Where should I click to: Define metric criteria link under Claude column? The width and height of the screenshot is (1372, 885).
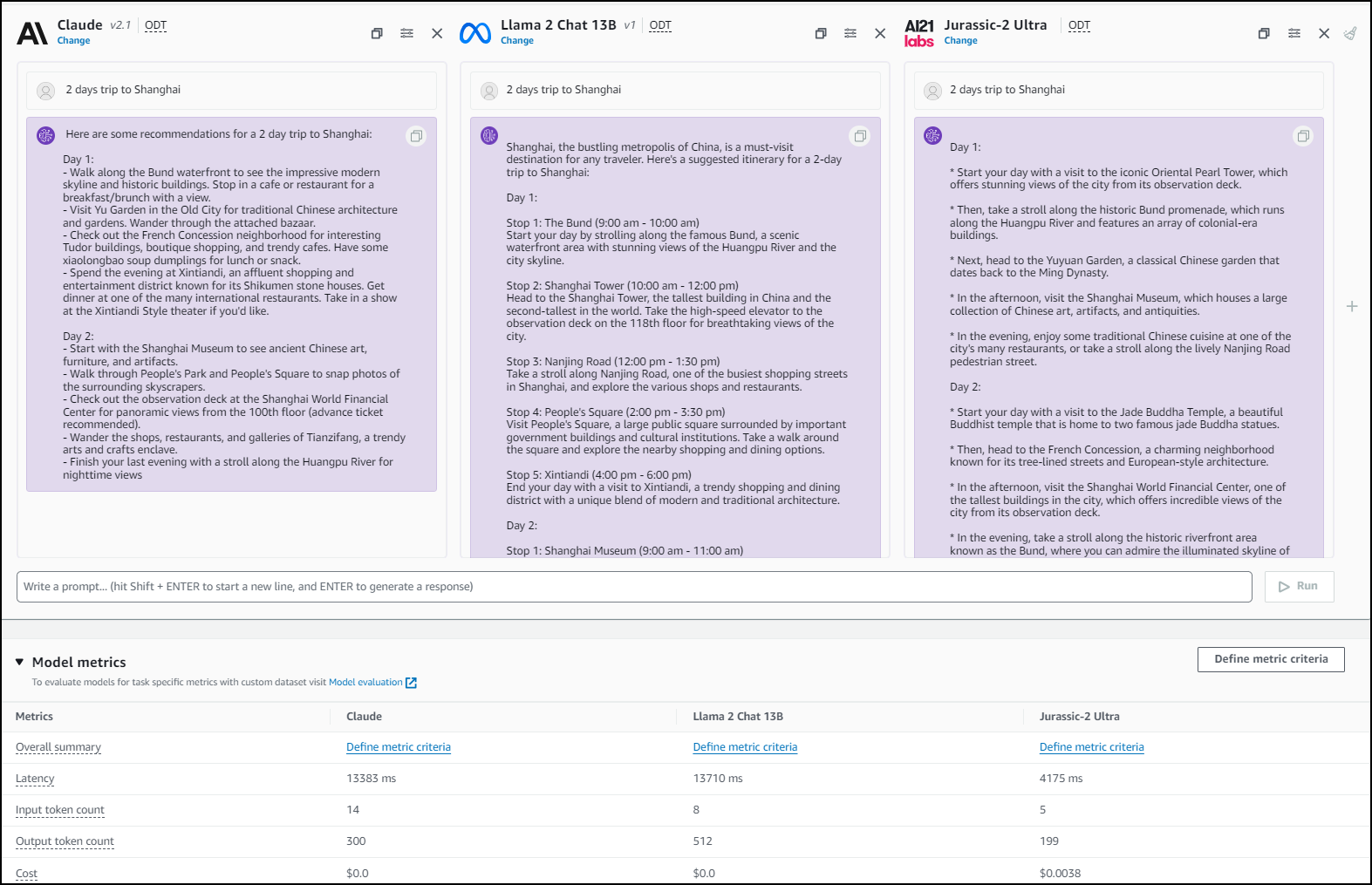tap(399, 747)
